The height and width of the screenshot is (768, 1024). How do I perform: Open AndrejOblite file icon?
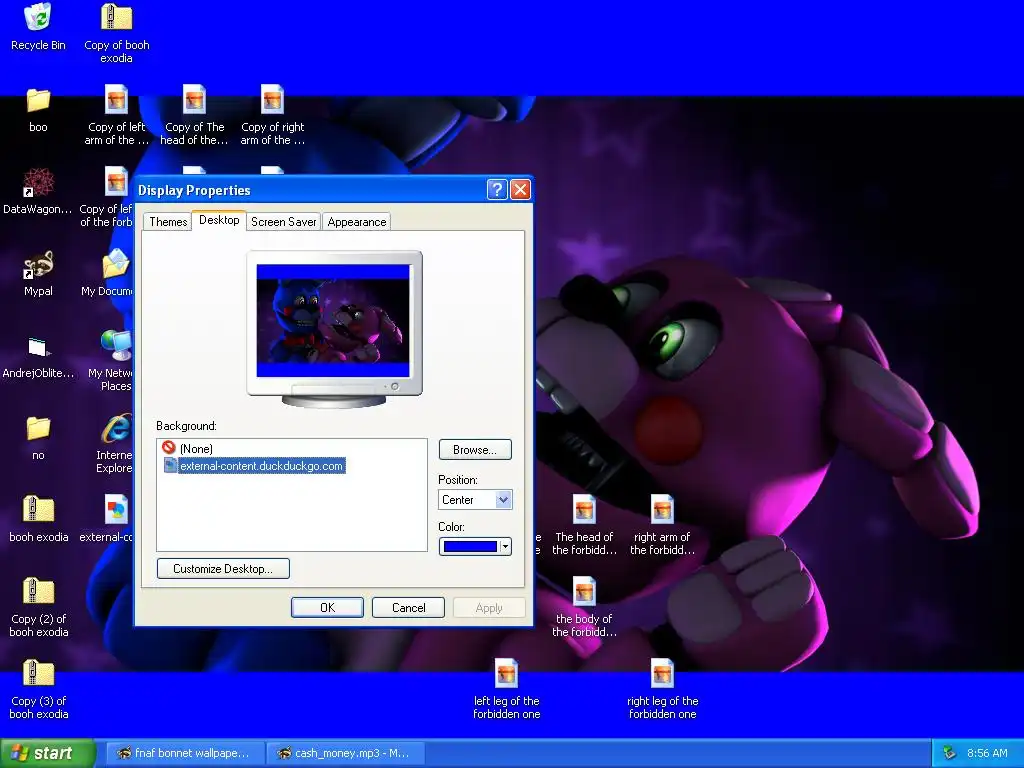(38, 347)
